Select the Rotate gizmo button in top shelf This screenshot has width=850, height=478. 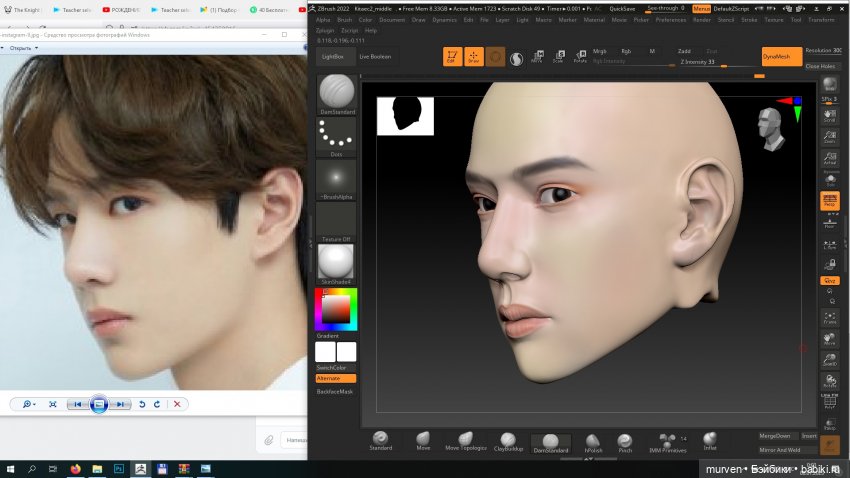pos(580,56)
